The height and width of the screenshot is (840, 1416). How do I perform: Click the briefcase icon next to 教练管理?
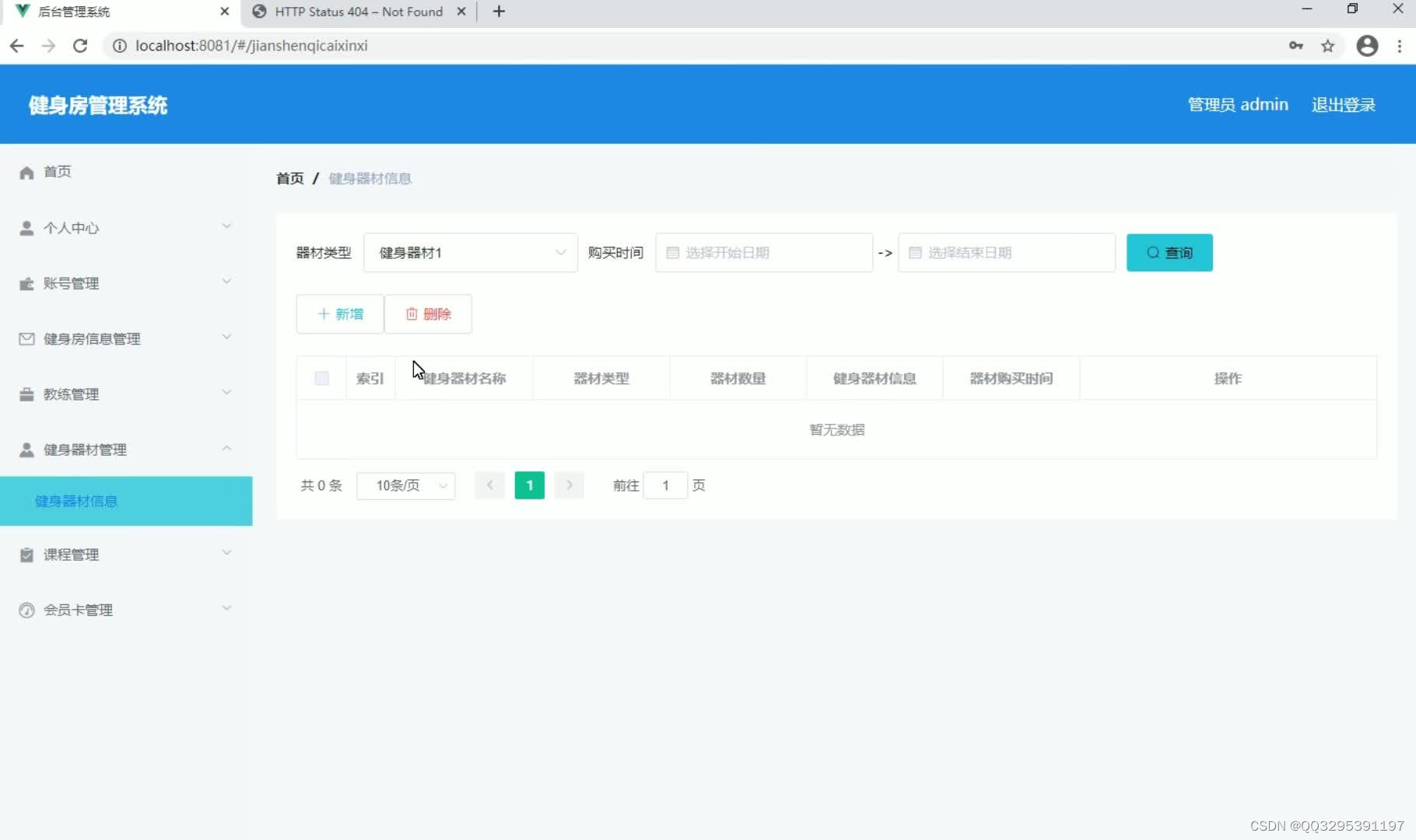tap(26, 394)
